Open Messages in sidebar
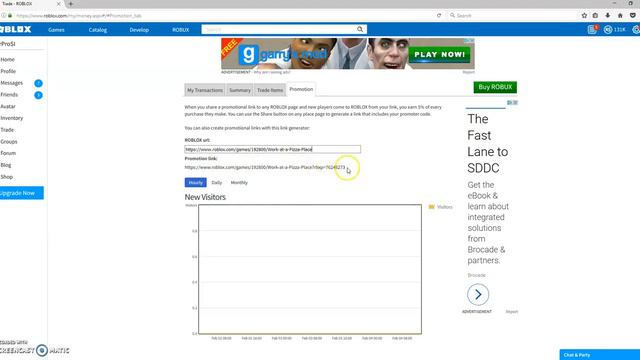Viewport: 640px width, 360px height. 11,83
